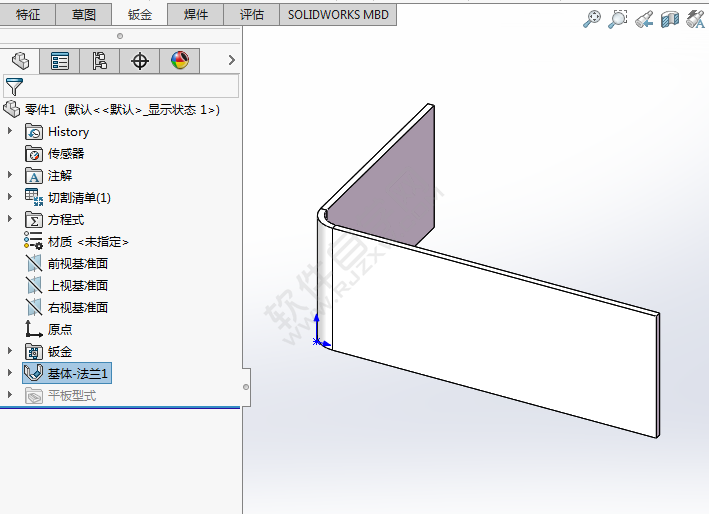
Task: Click the 右视基准面 plane icon
Action: coord(34,308)
